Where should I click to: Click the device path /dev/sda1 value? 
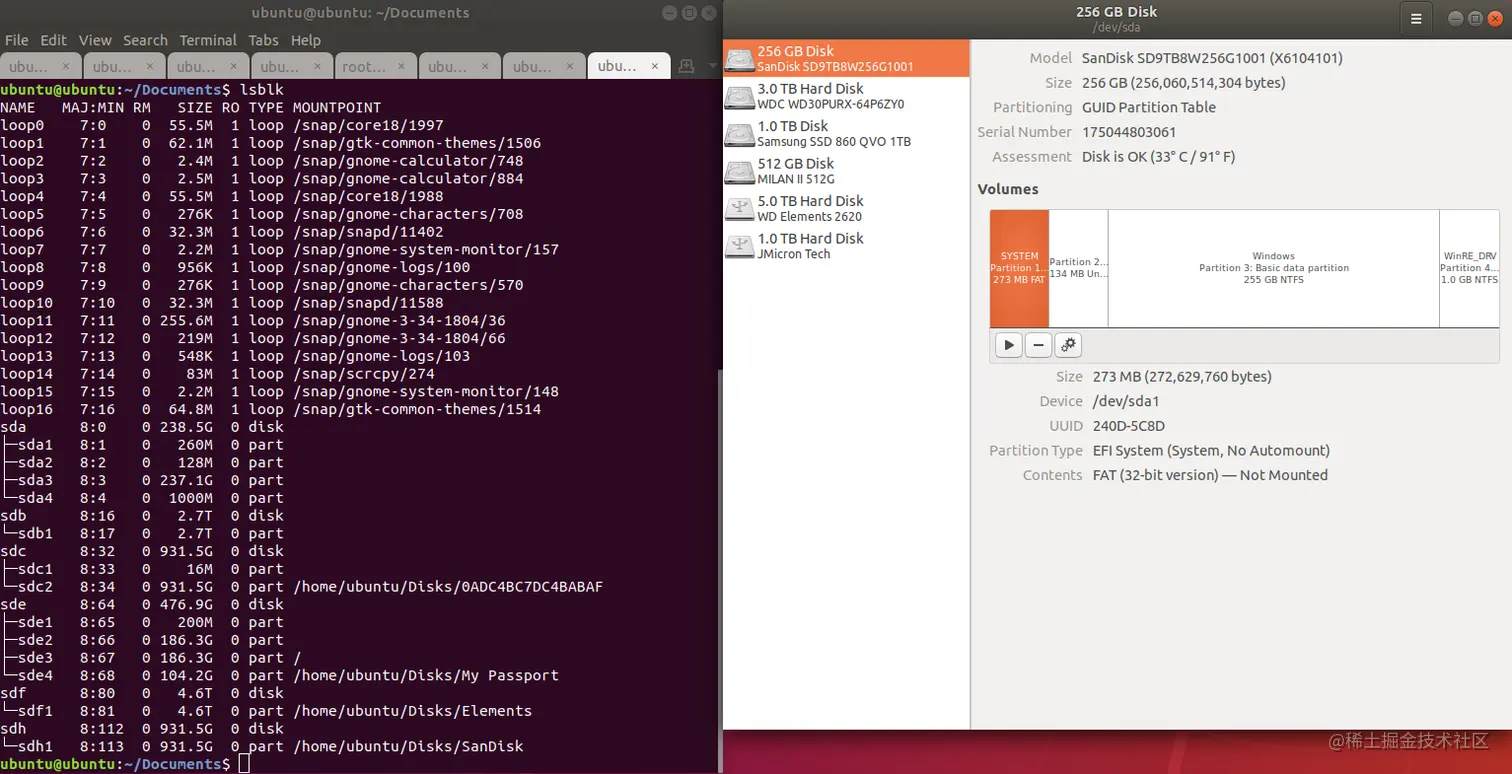1125,401
